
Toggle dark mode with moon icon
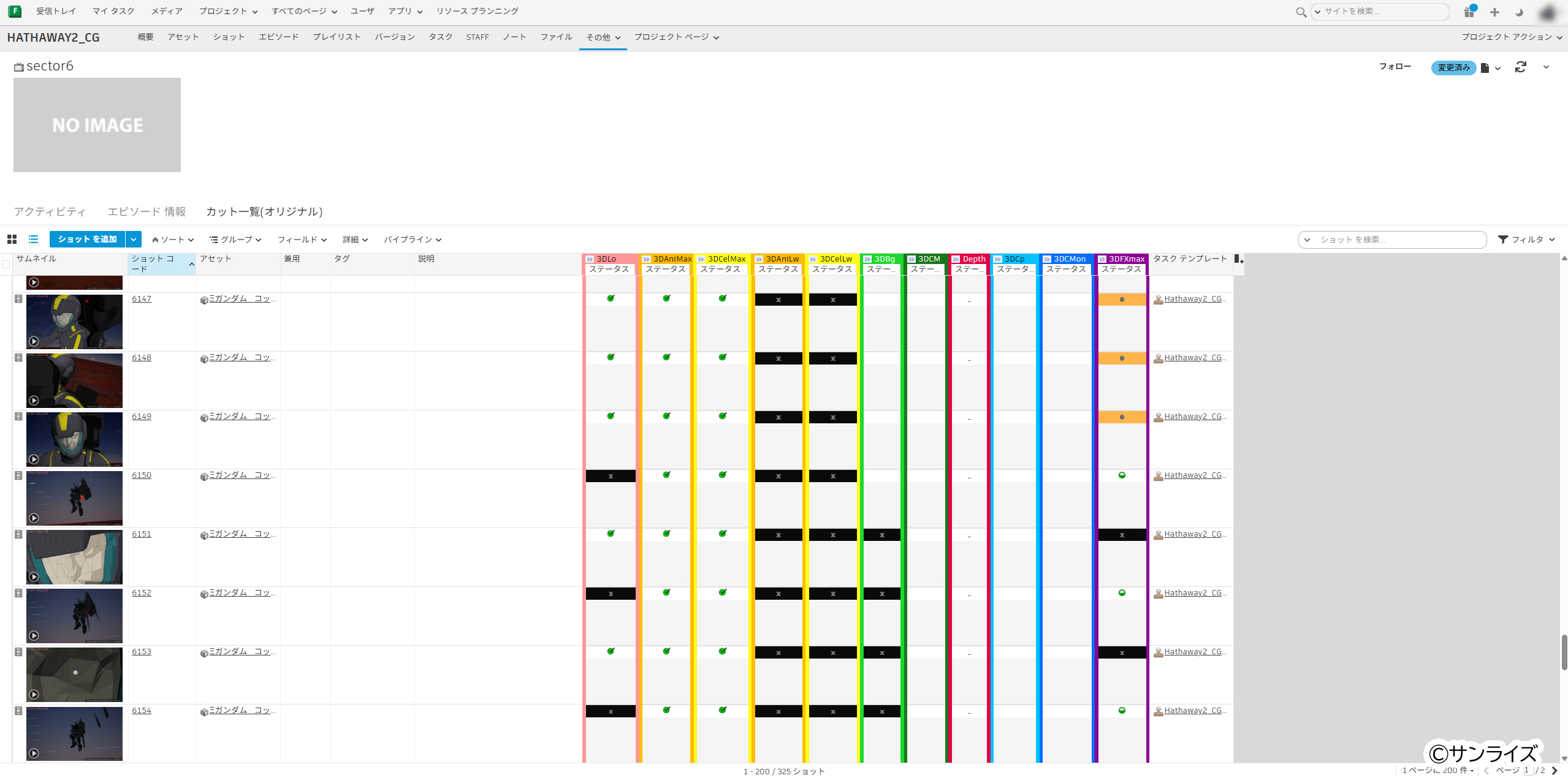1519,12
